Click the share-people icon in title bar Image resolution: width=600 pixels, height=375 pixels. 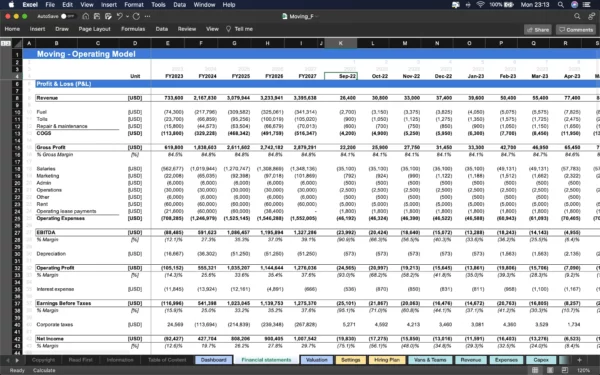(592, 16)
